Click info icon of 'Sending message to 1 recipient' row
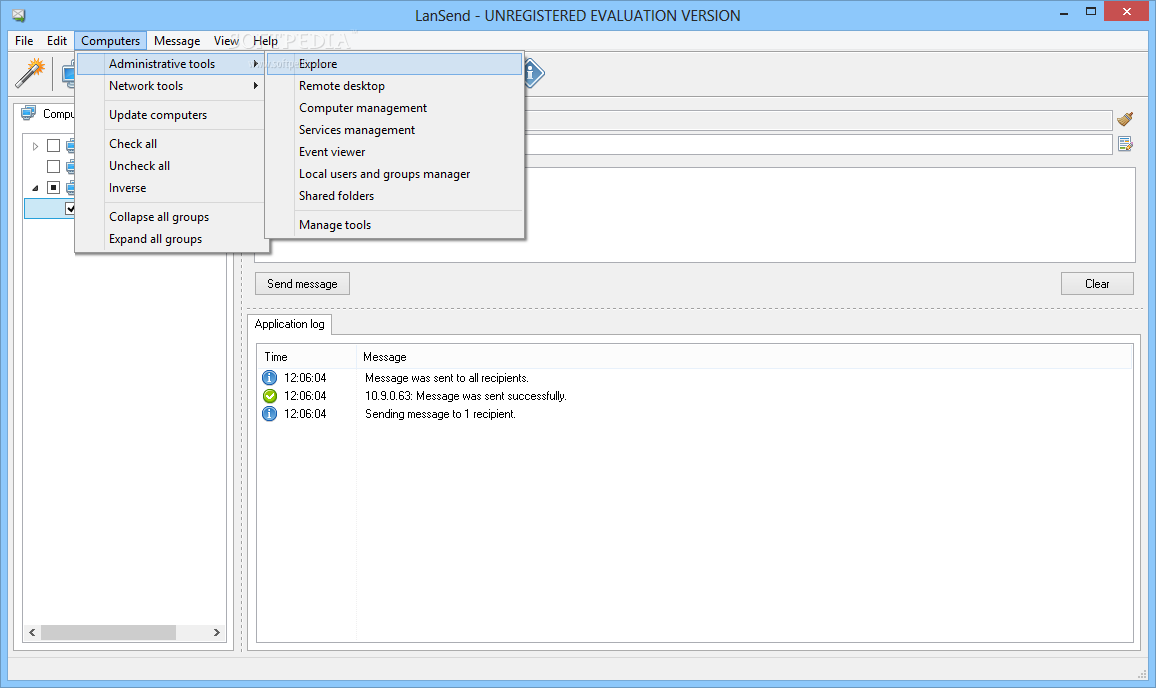Image resolution: width=1156 pixels, height=688 pixels. tap(270, 414)
